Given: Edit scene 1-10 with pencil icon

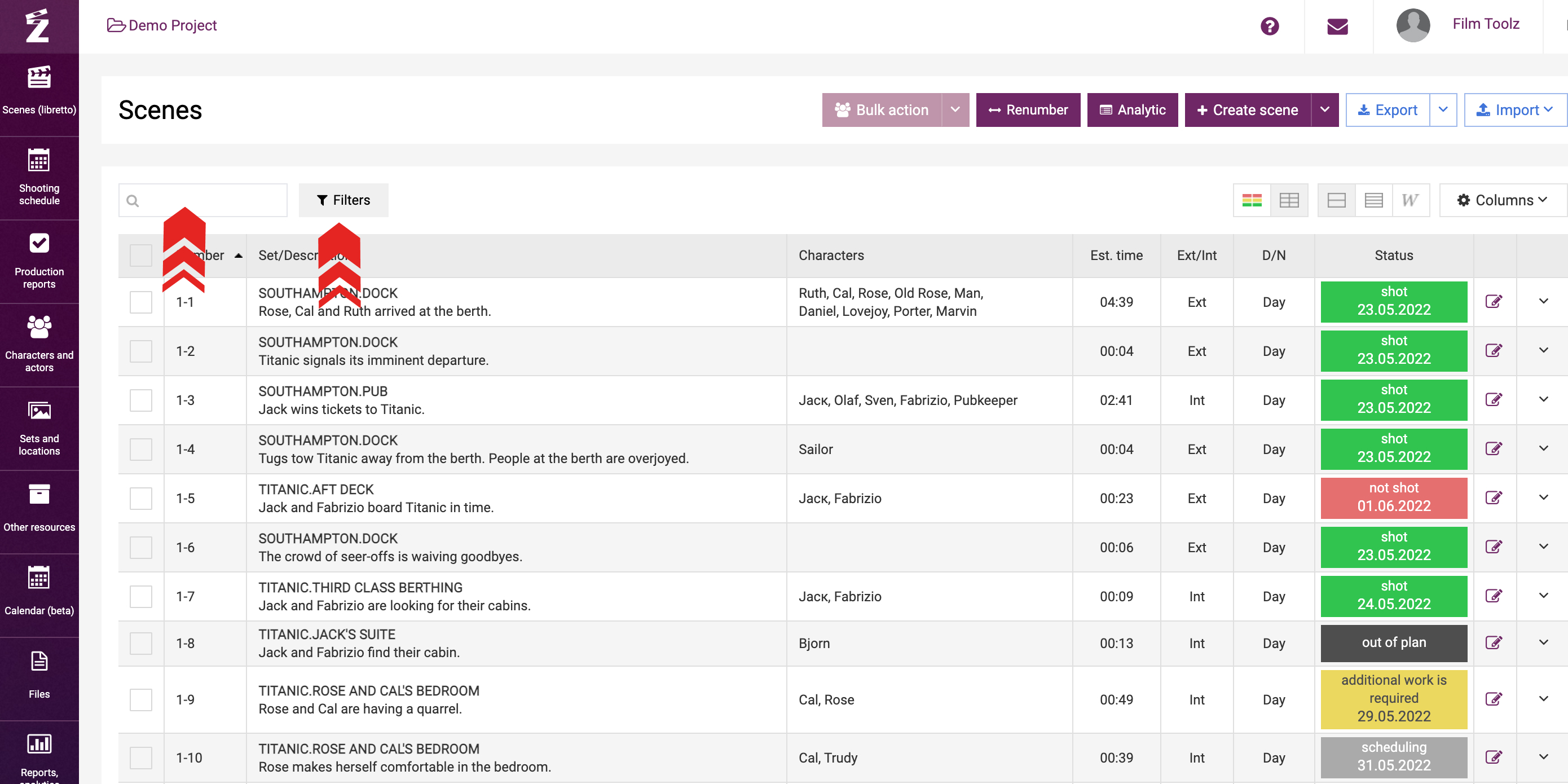Looking at the screenshot, I should click(1493, 756).
